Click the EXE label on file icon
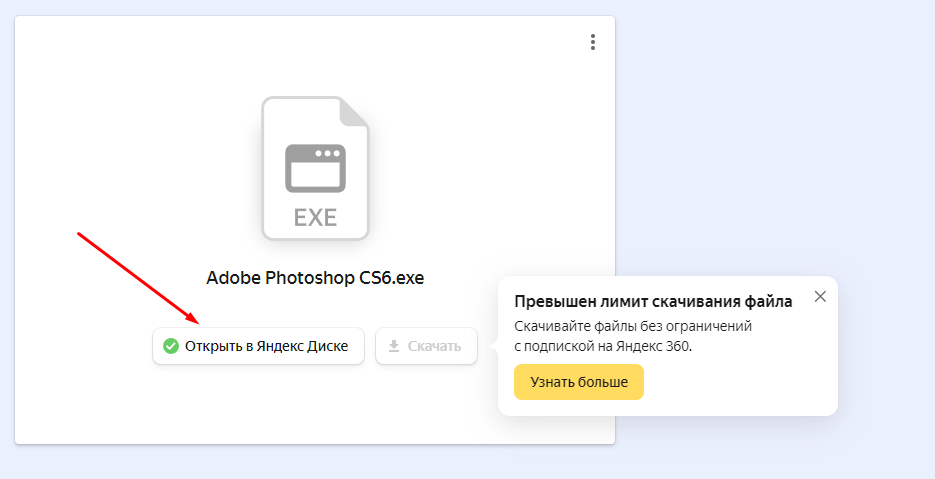This screenshot has height=479, width=935. [x=315, y=217]
